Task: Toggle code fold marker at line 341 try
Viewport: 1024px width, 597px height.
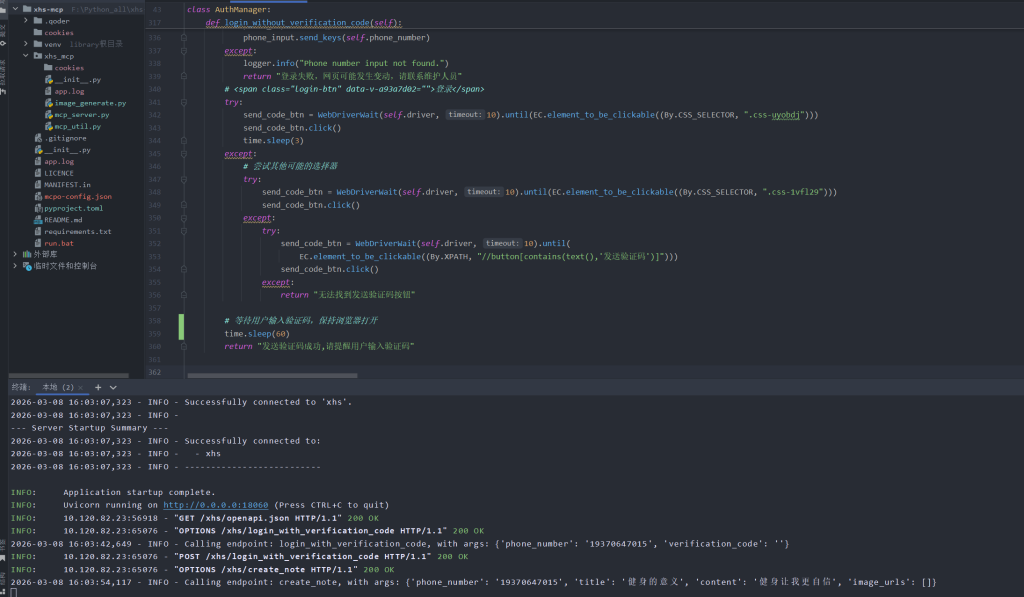Action: click(184, 102)
